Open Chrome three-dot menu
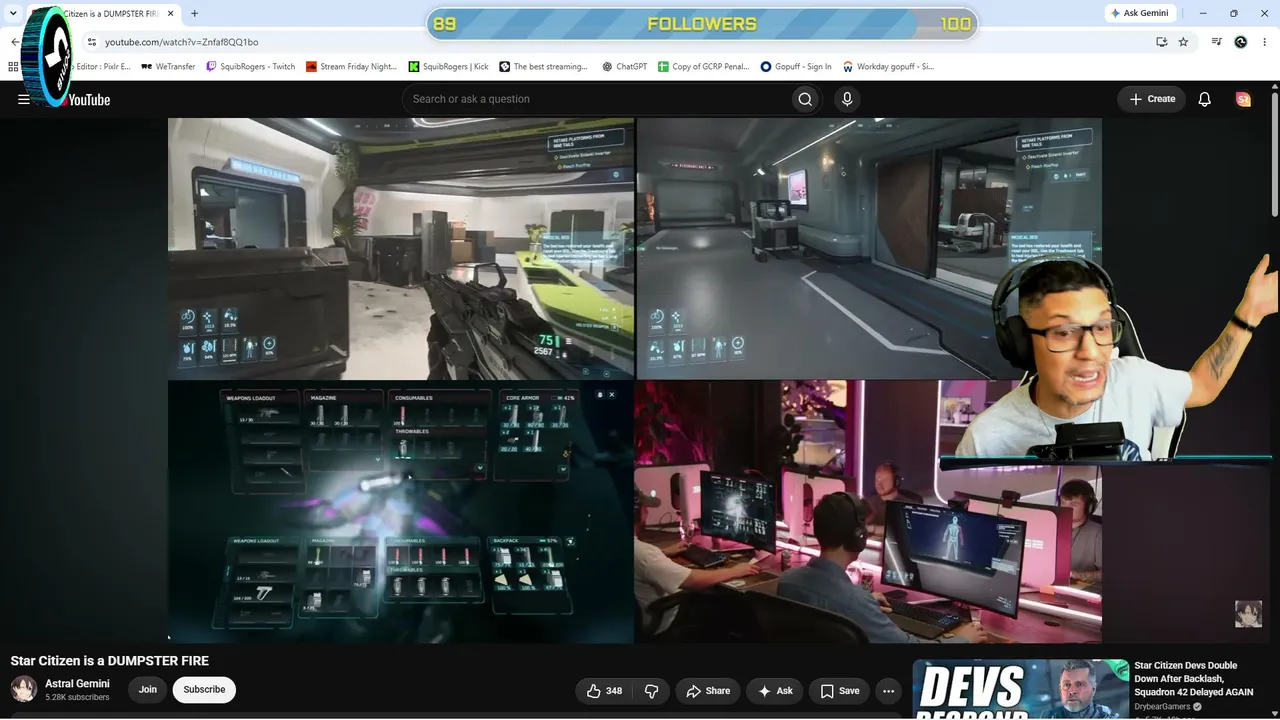Viewport: 1280px width, 720px height. tap(1264, 42)
